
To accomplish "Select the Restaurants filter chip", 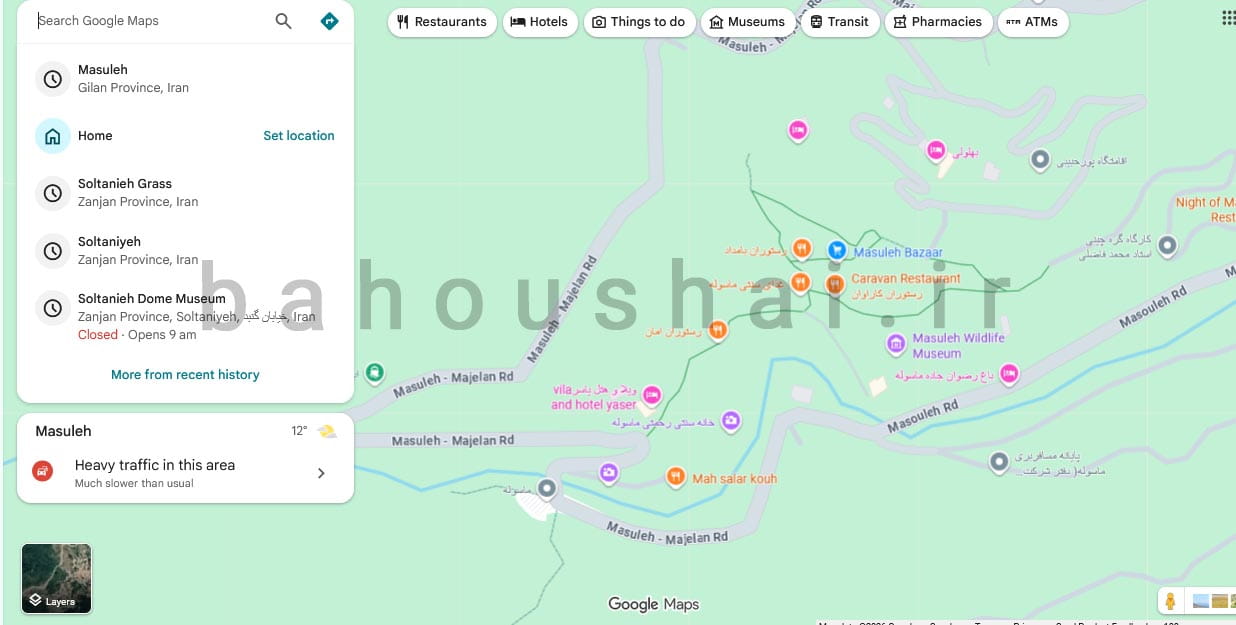I will coord(442,22).
